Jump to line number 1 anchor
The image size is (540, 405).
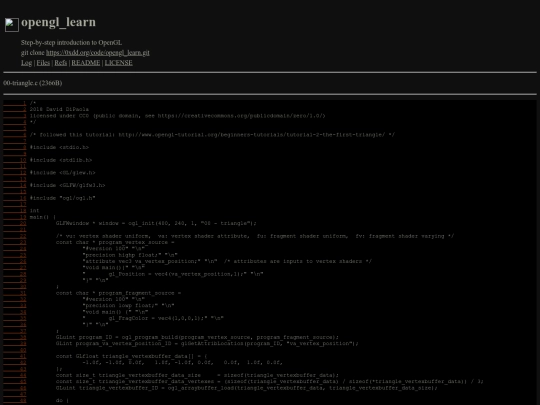[15, 103]
